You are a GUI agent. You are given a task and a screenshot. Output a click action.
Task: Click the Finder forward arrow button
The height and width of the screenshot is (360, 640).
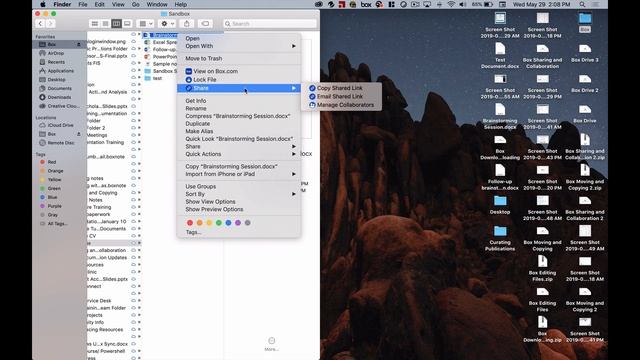pyautogui.click(x=51, y=24)
